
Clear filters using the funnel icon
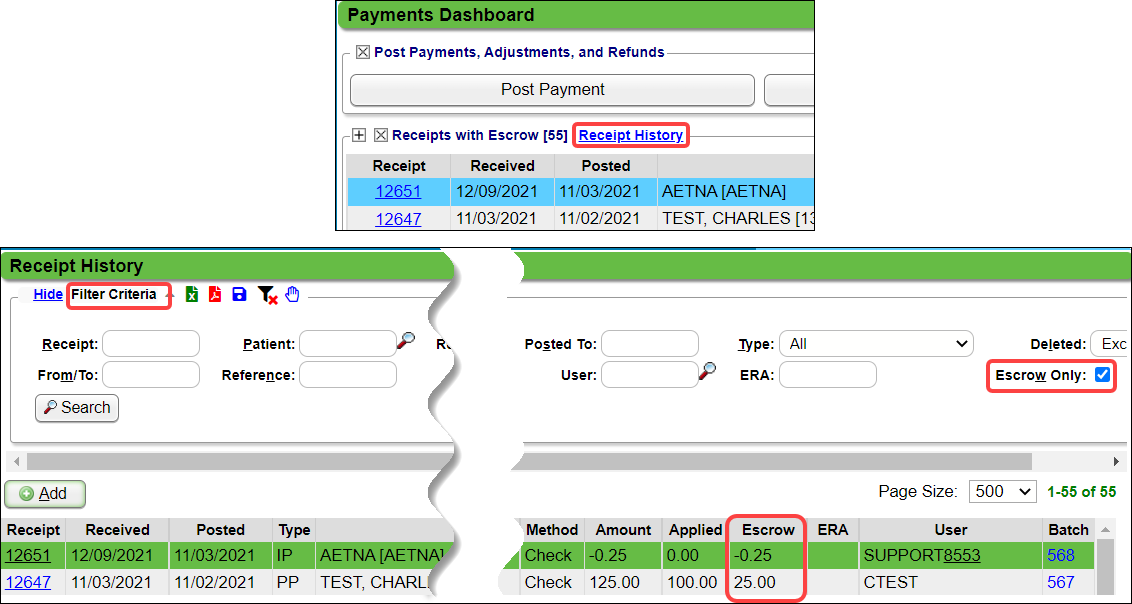pos(266,294)
